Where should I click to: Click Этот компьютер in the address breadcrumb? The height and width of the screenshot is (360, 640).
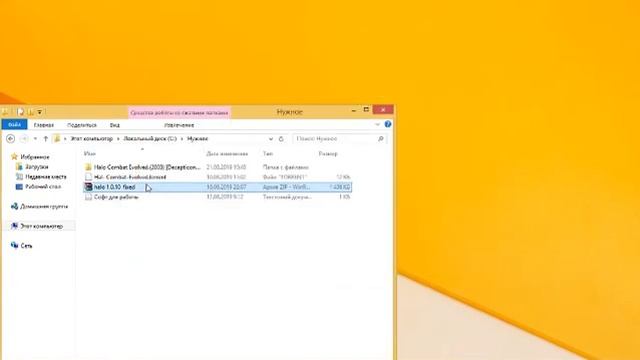pyautogui.click(x=91, y=139)
